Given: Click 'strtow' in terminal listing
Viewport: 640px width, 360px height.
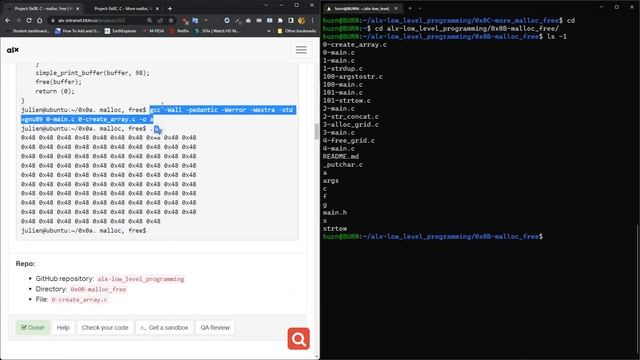Looking at the screenshot, I should click(335, 229).
